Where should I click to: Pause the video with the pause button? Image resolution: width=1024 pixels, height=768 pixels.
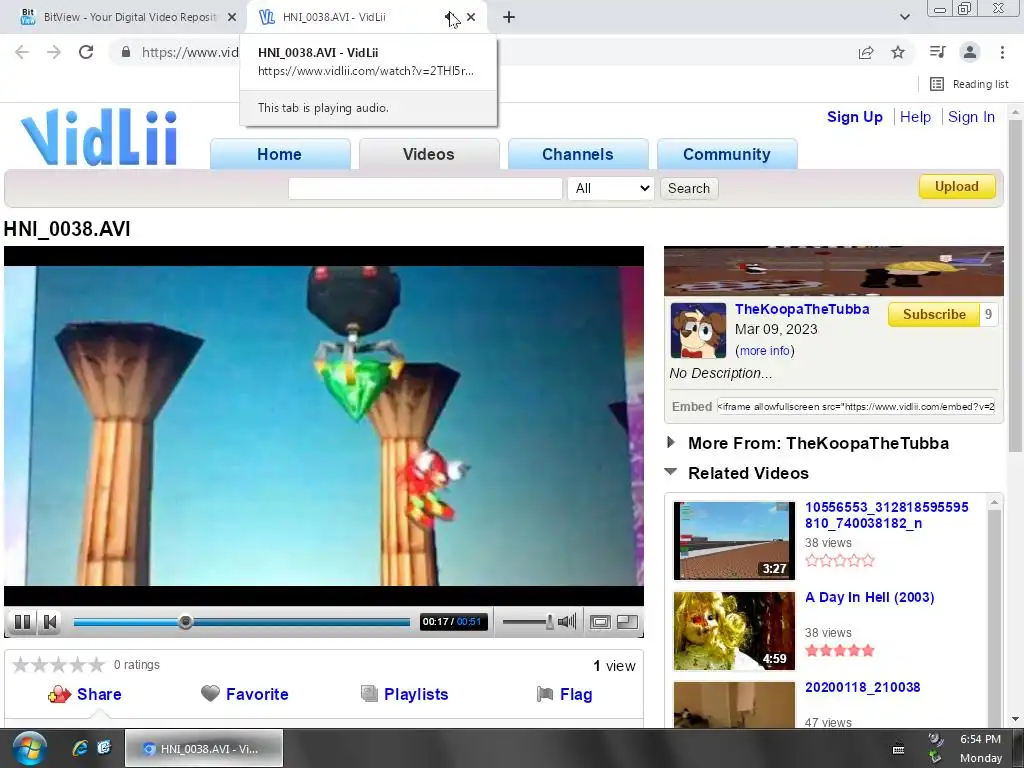[22, 622]
